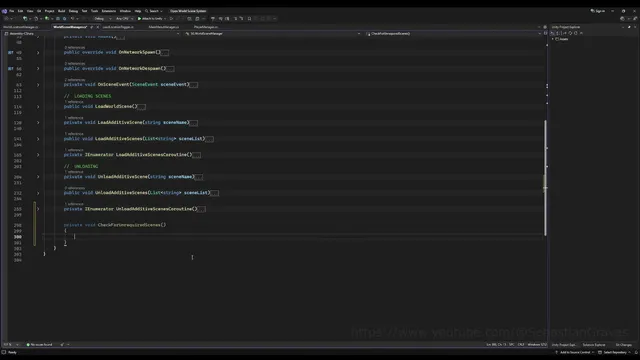The width and height of the screenshot is (640, 360).
Task: Open the Extensions menu
Action: 109,11
